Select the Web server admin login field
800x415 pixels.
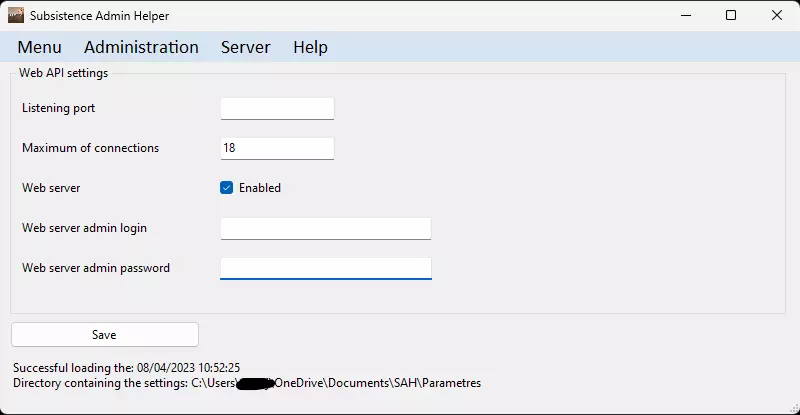(x=325, y=228)
